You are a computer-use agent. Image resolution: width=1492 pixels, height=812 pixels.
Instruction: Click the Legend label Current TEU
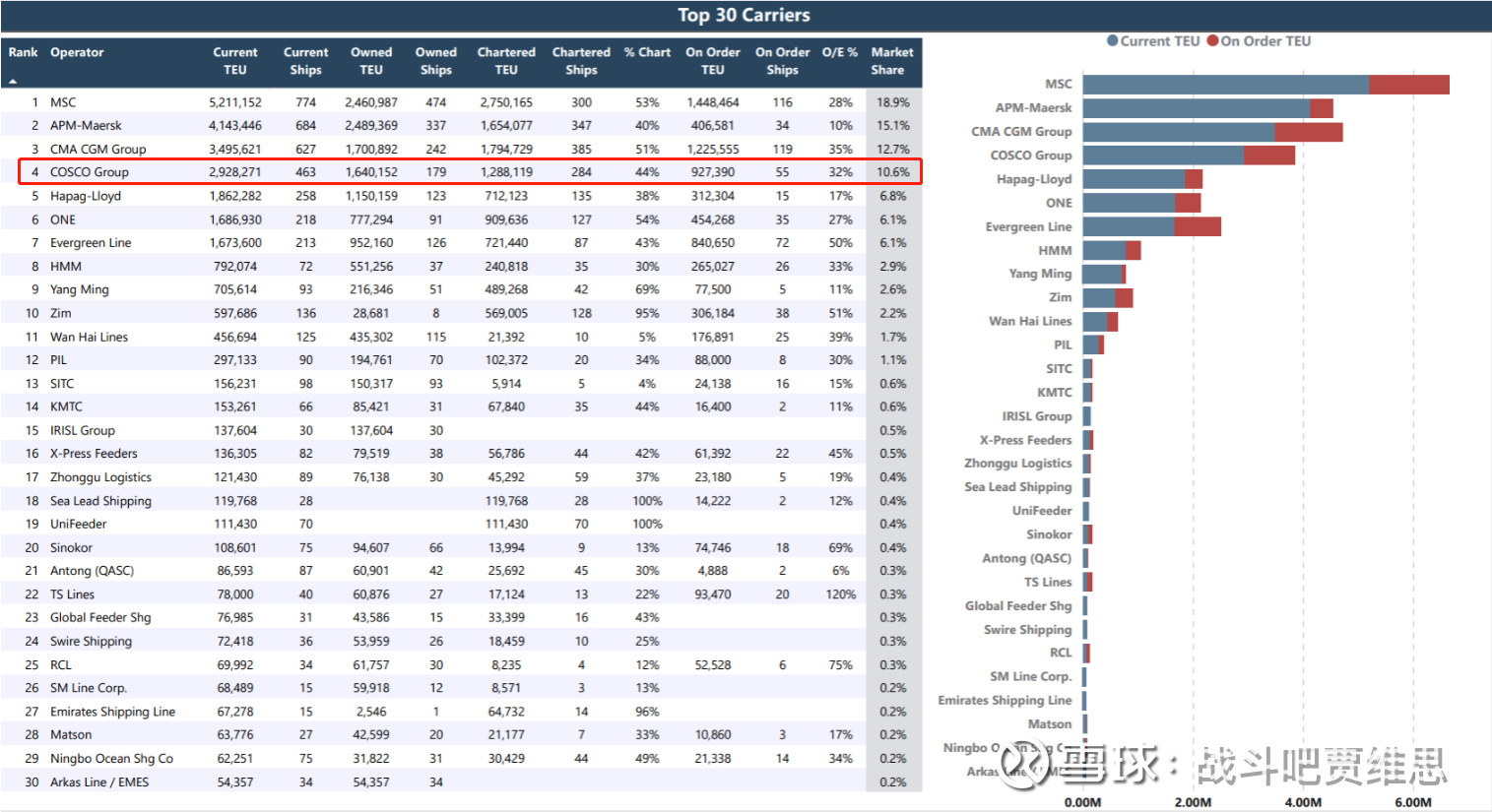[1160, 41]
